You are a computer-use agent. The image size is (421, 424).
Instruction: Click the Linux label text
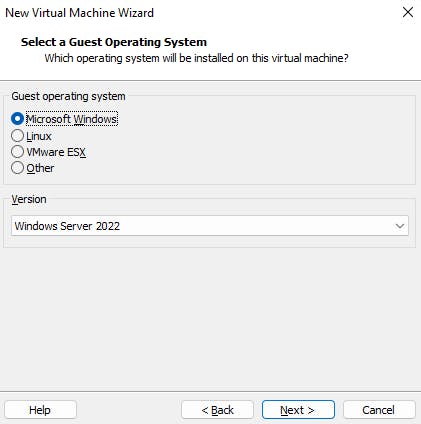[39, 136]
